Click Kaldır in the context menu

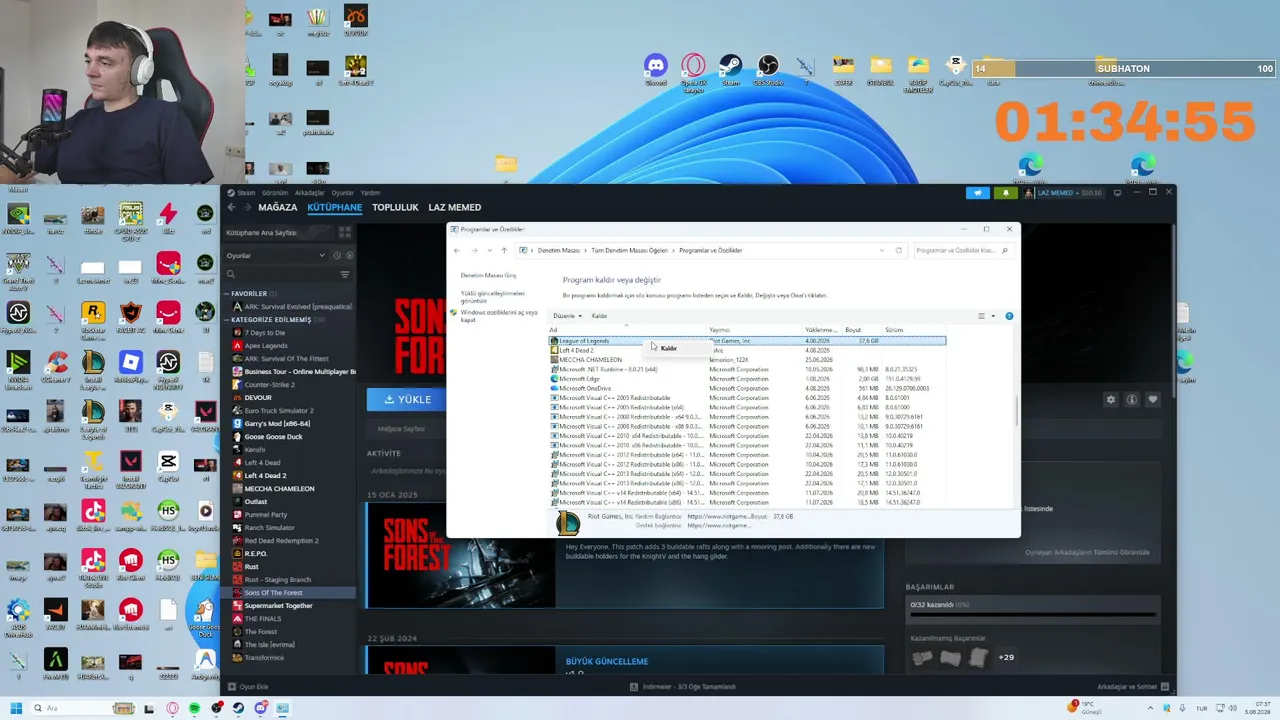[x=668, y=348]
